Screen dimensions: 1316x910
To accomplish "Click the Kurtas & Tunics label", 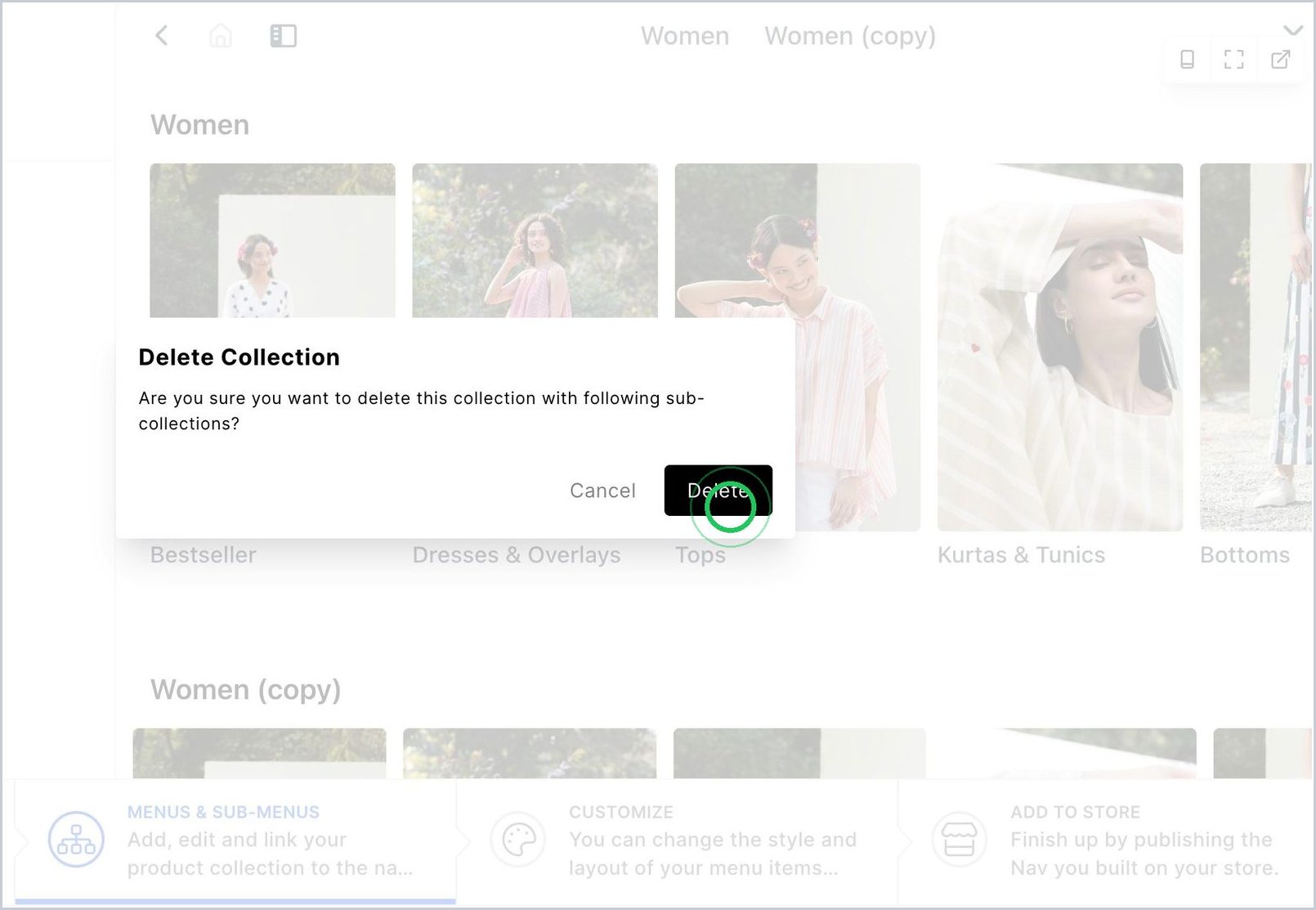I will click(x=1021, y=555).
